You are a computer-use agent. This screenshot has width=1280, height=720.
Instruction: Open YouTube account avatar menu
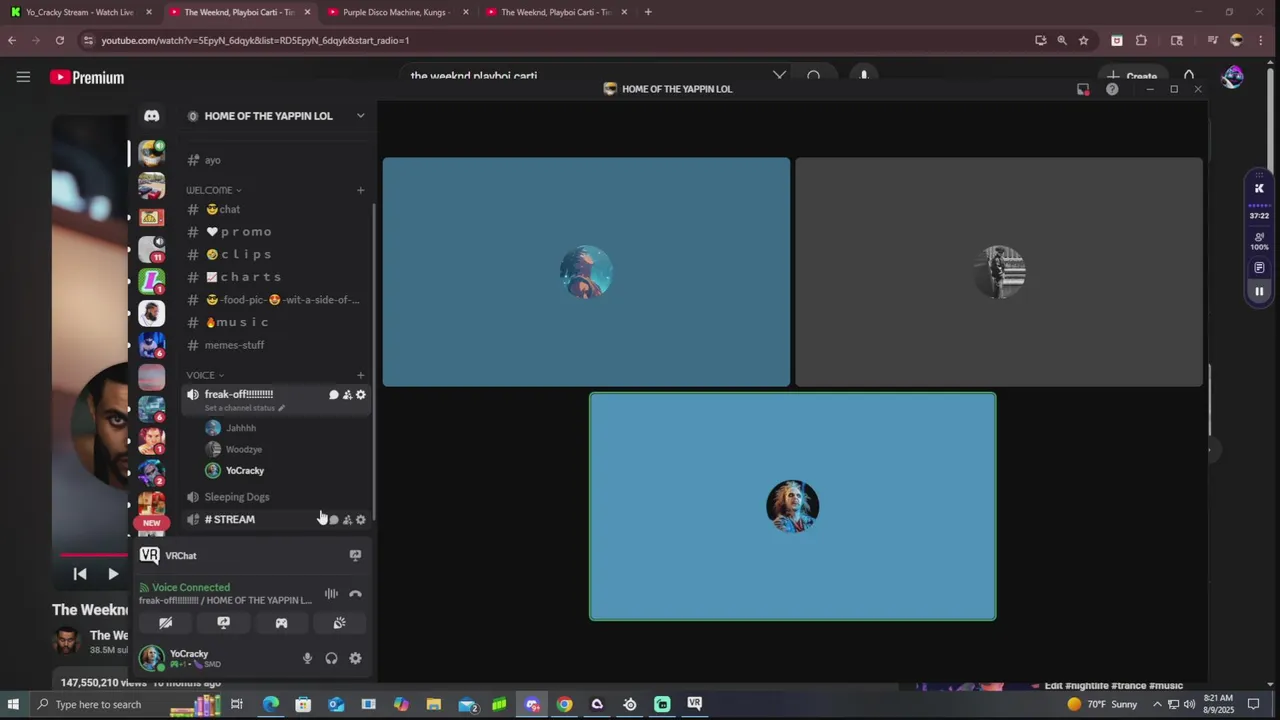pyautogui.click(x=1232, y=77)
